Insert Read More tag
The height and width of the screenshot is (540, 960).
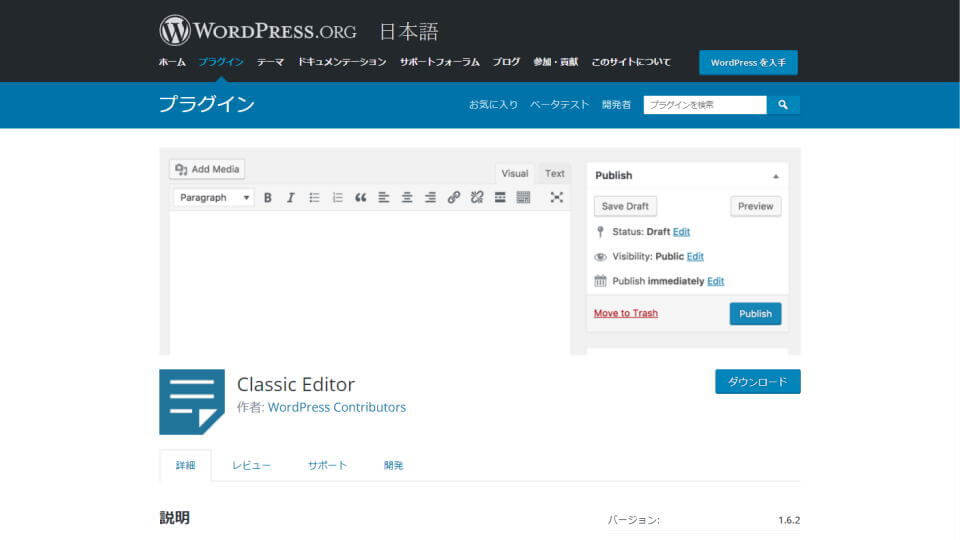coord(500,198)
